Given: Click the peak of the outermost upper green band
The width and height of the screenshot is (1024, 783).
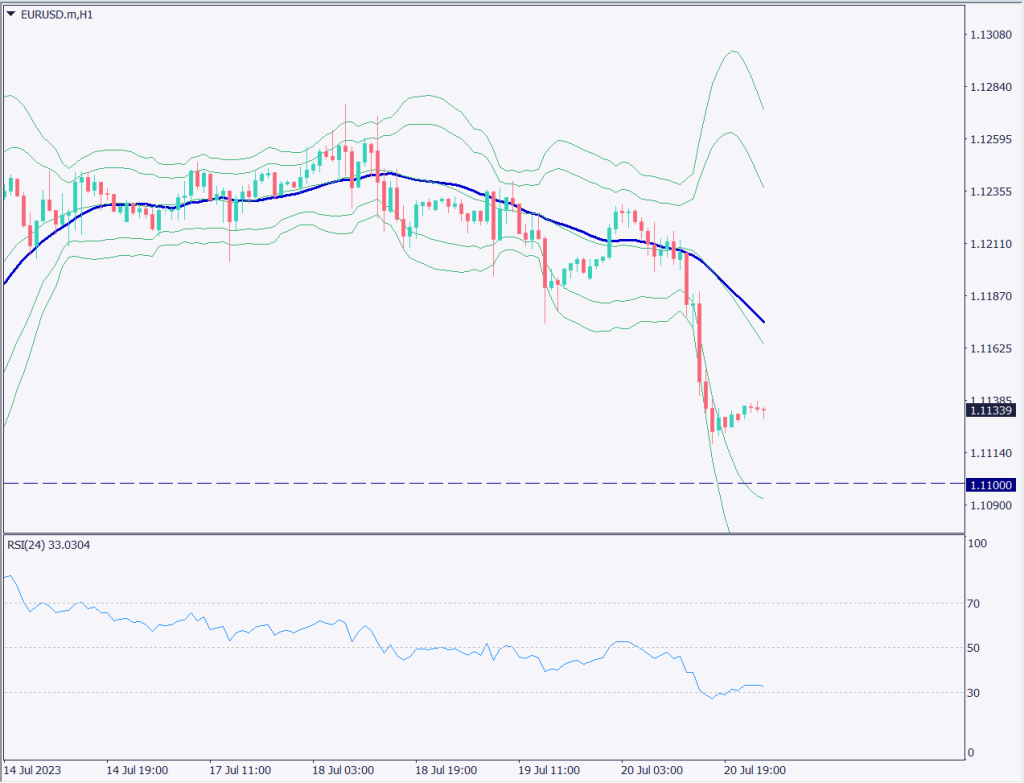Looking at the screenshot, I should 733,51.
